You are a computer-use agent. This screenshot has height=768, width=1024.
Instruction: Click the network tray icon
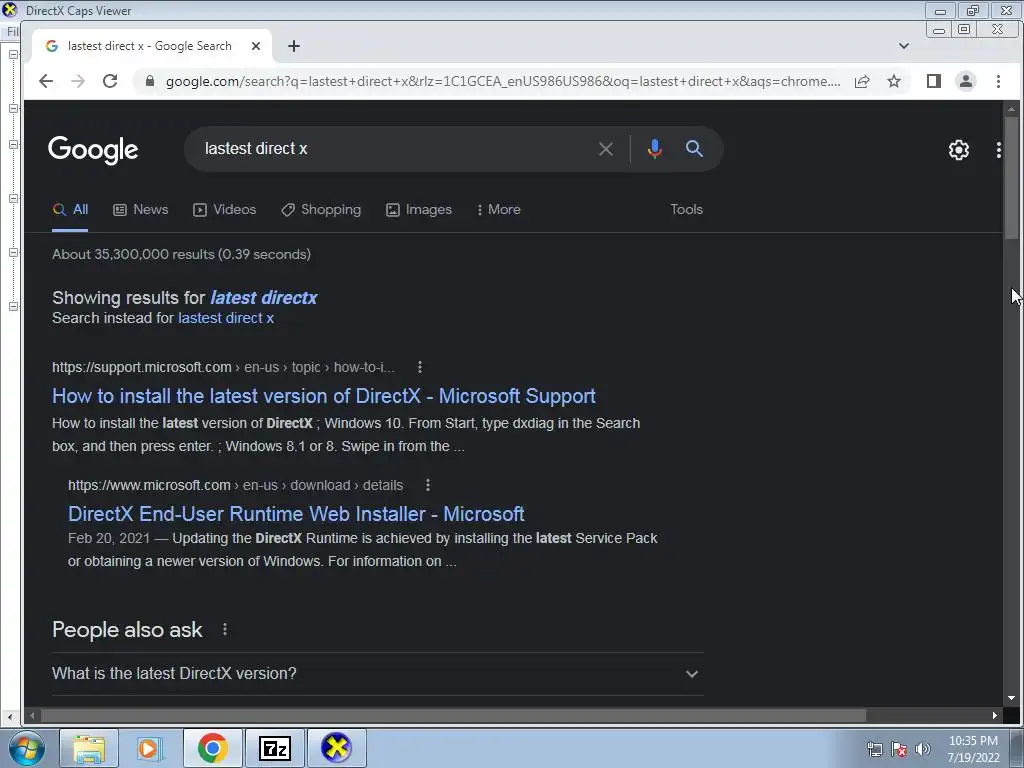[x=874, y=749]
